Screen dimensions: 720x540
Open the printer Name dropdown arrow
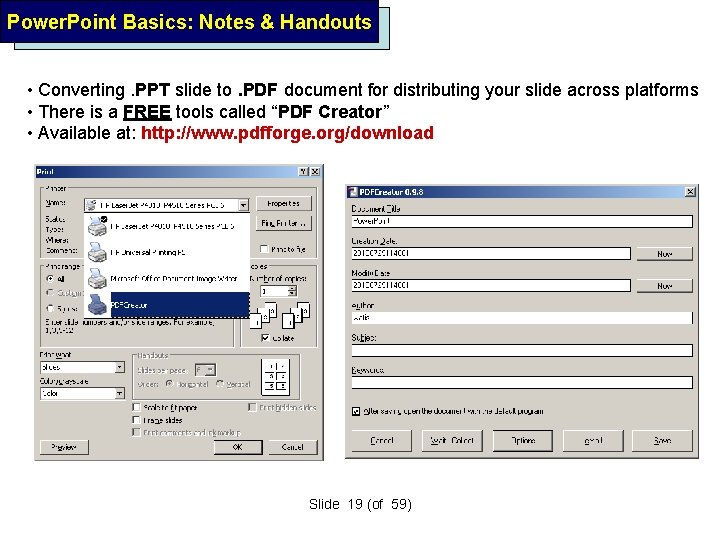tap(243, 205)
